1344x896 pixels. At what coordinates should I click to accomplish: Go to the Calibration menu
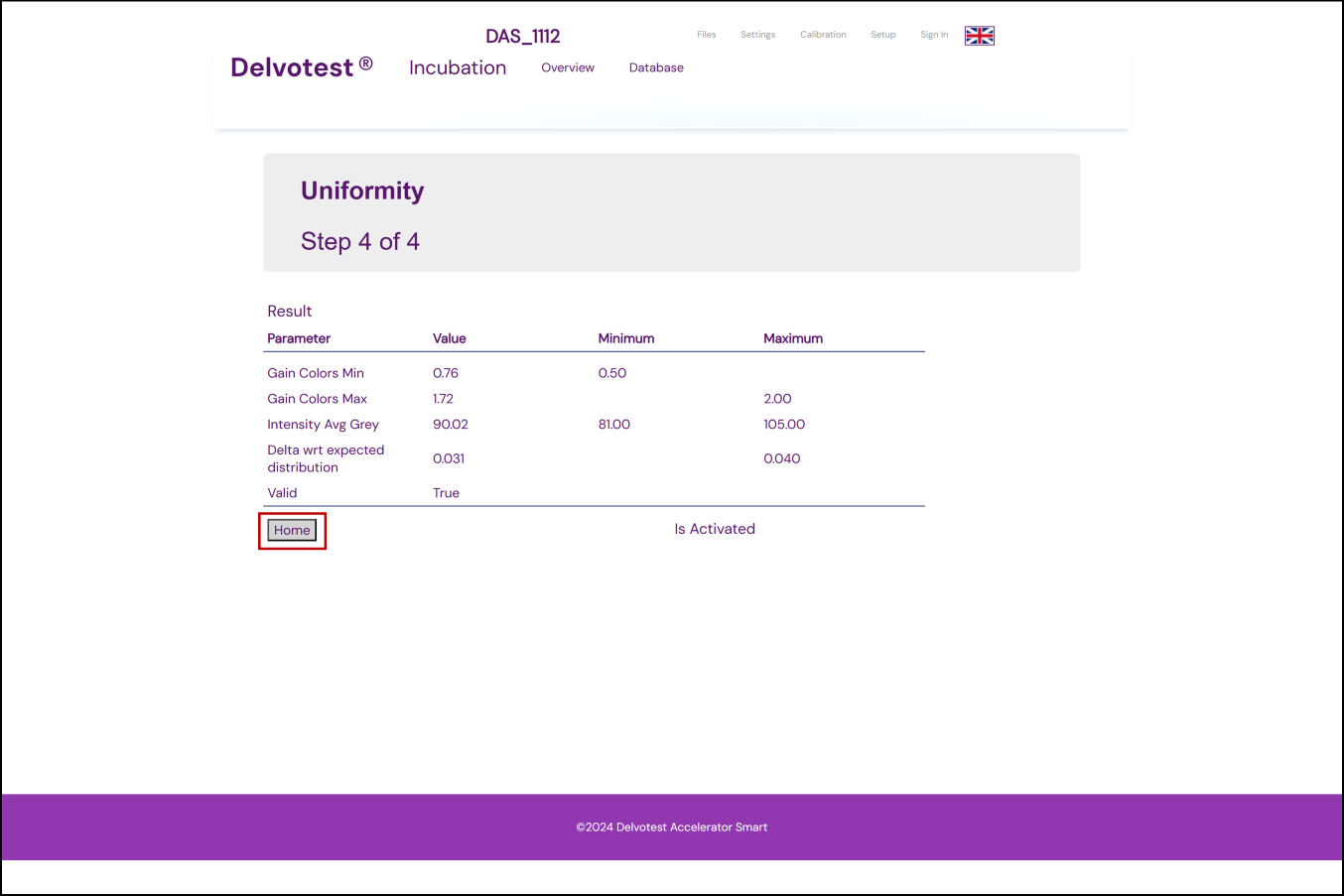pos(823,35)
